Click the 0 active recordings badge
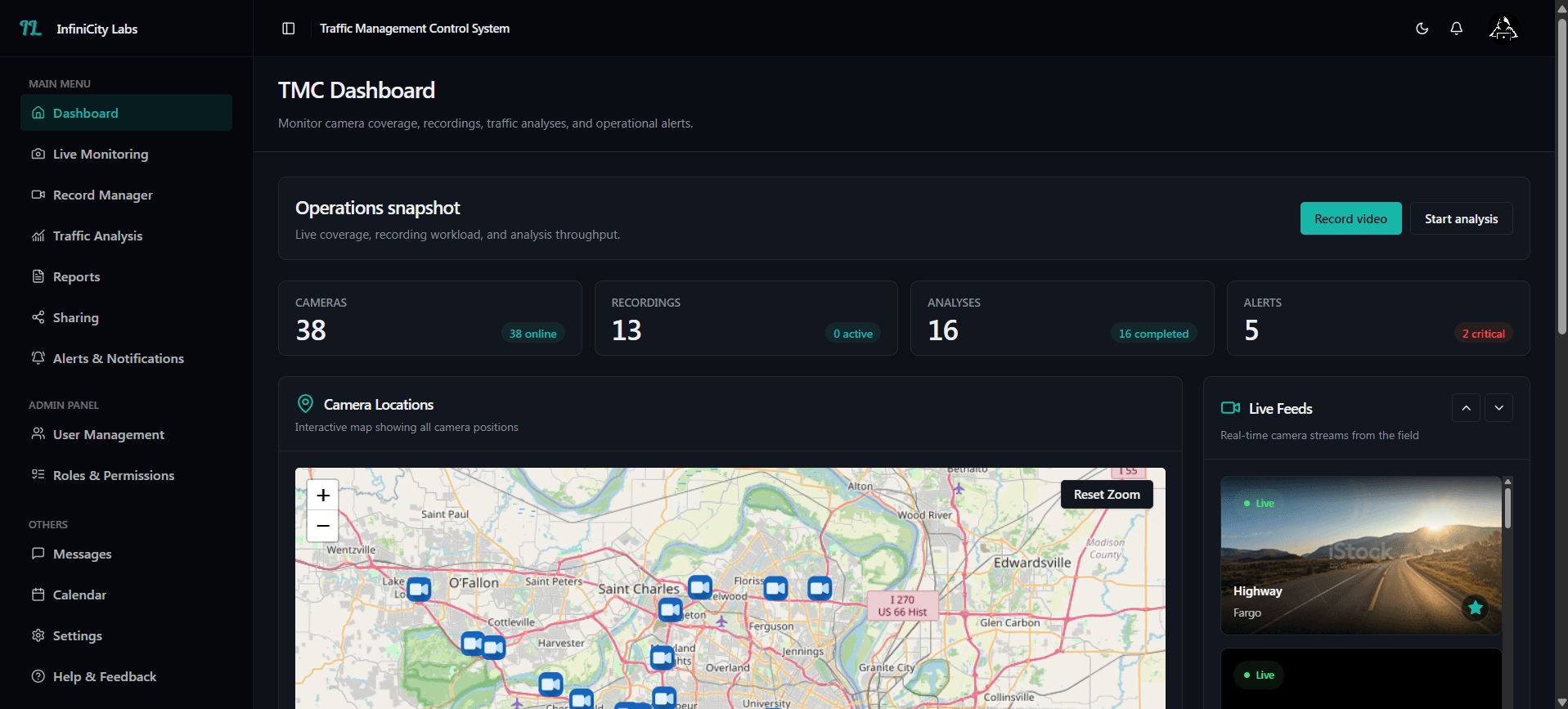 (853, 334)
